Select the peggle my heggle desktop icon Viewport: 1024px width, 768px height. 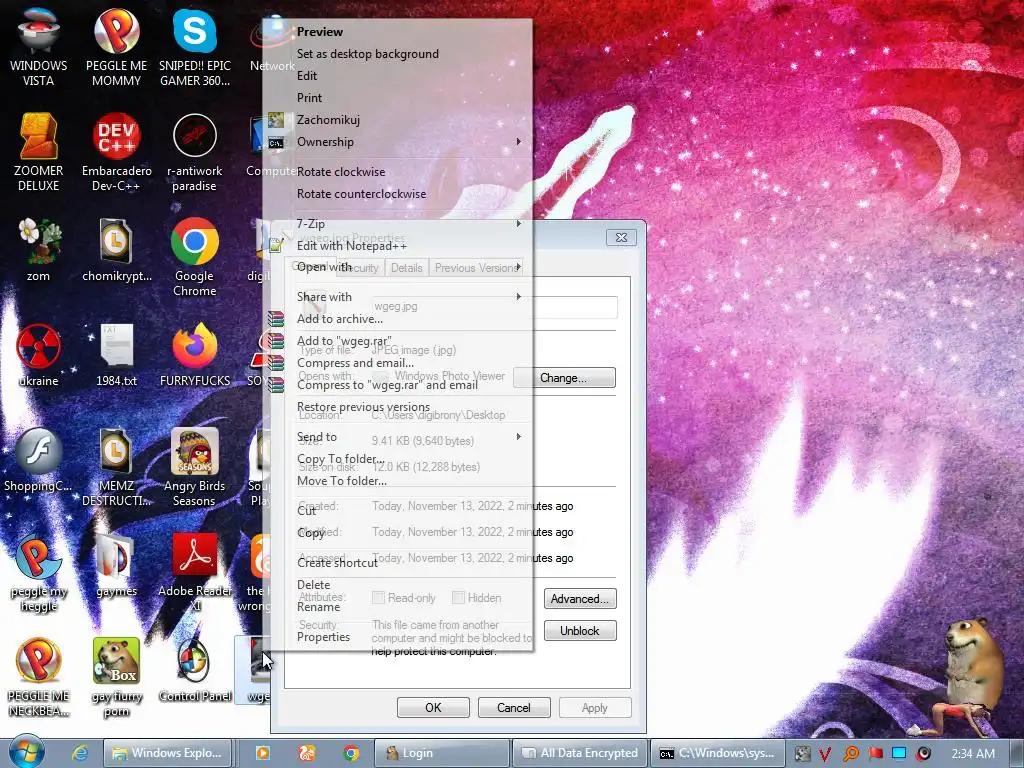pyautogui.click(x=39, y=572)
